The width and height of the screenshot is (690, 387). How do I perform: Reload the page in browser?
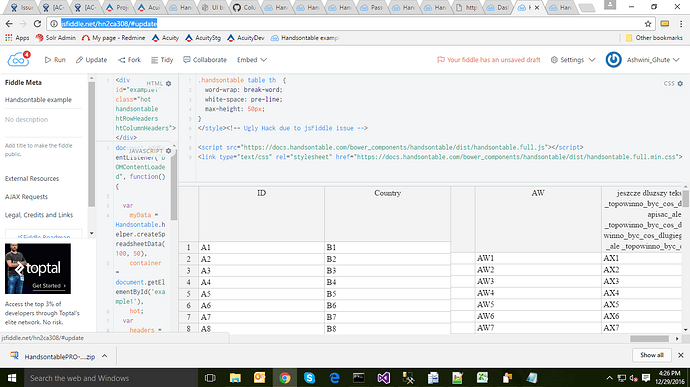click(37, 24)
